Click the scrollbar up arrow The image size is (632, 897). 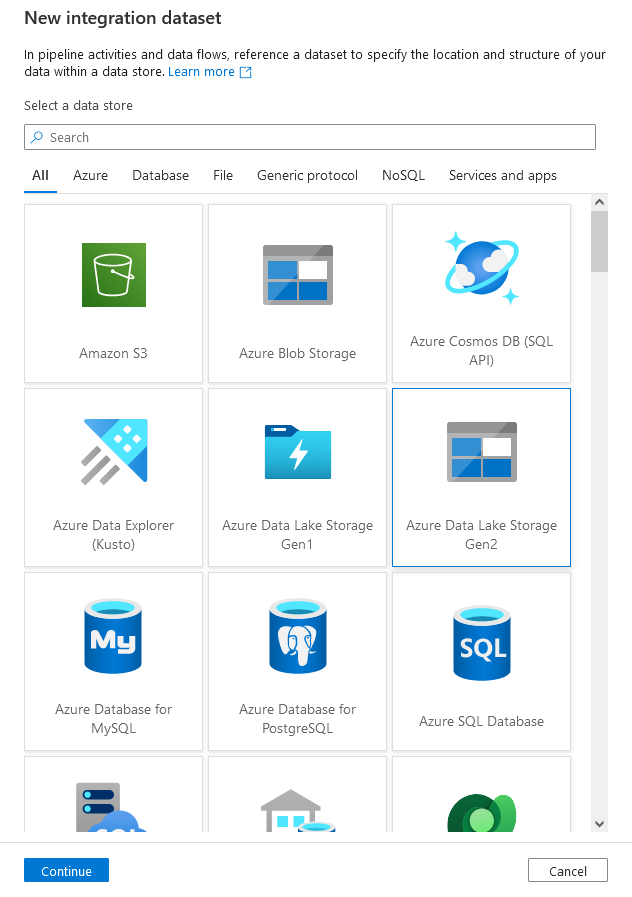(x=599, y=201)
